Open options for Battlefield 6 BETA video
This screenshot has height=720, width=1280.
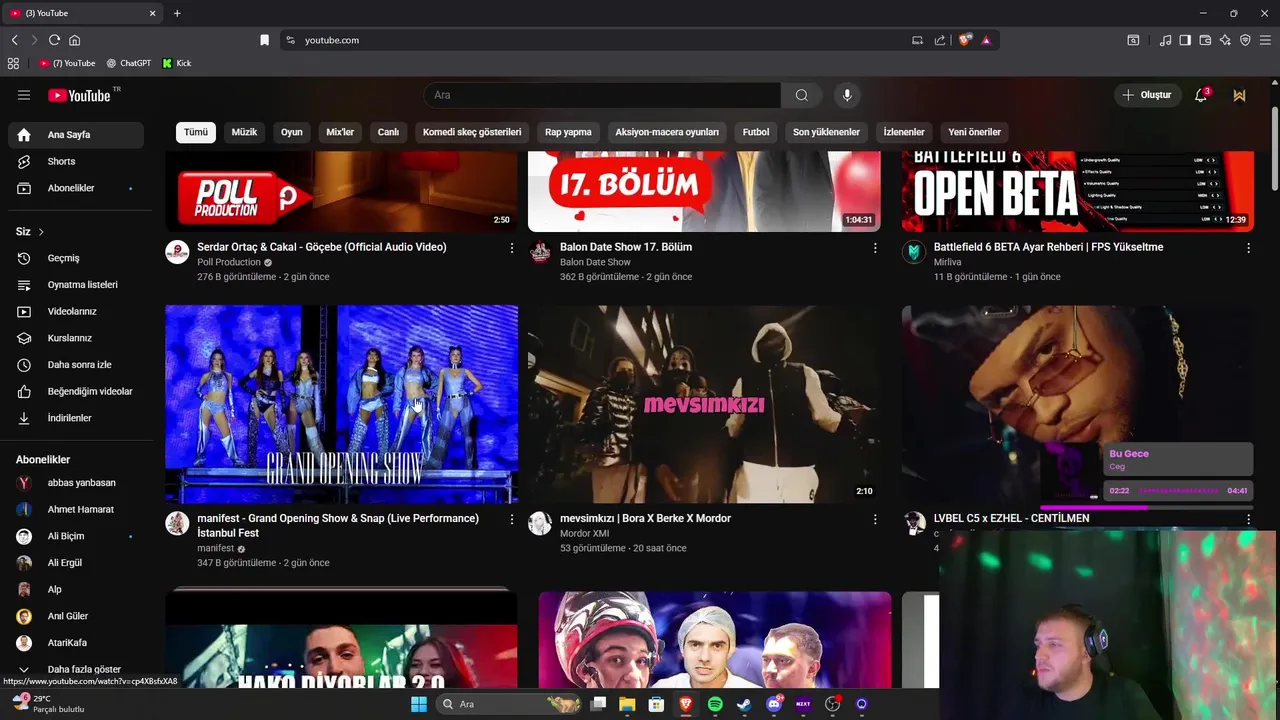point(1248,248)
